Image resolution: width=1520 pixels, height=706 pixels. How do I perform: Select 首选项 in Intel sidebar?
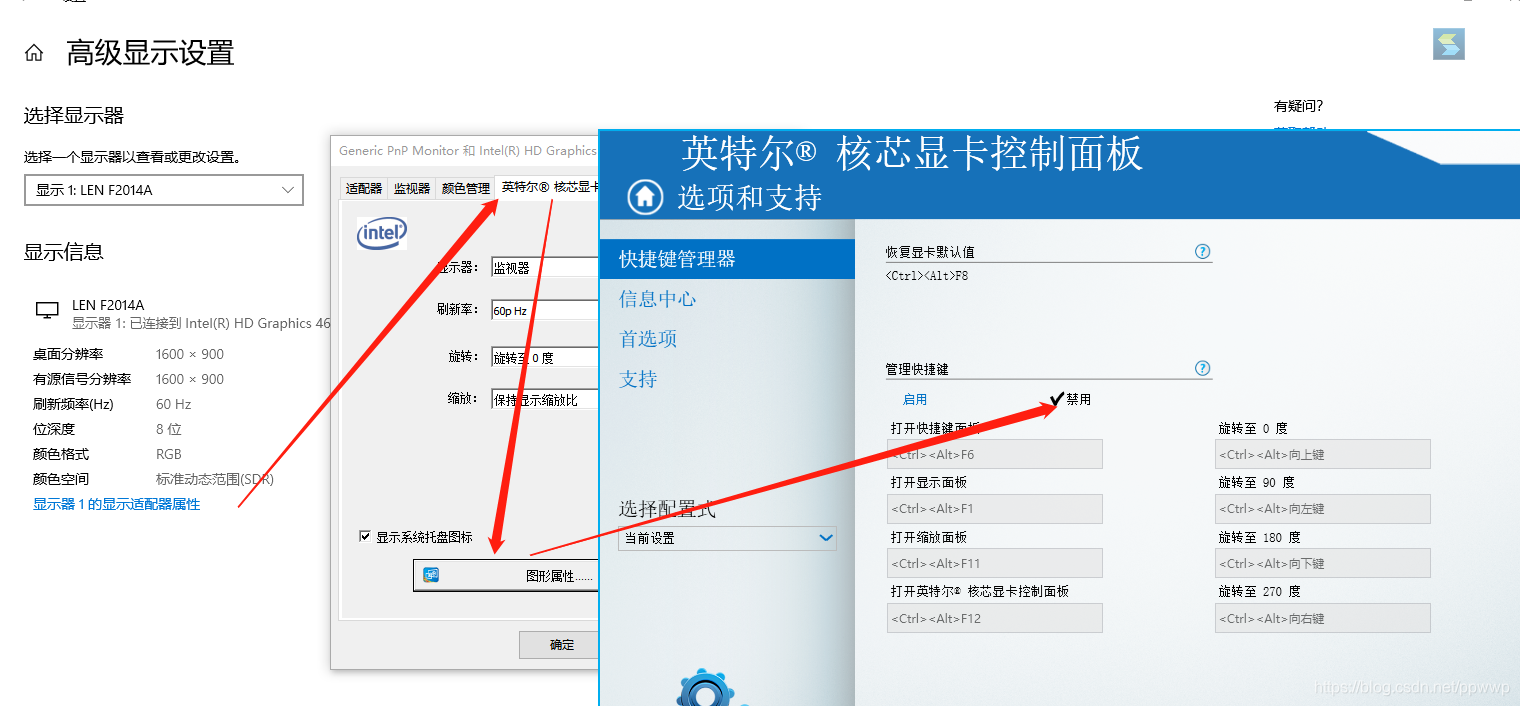(648, 339)
